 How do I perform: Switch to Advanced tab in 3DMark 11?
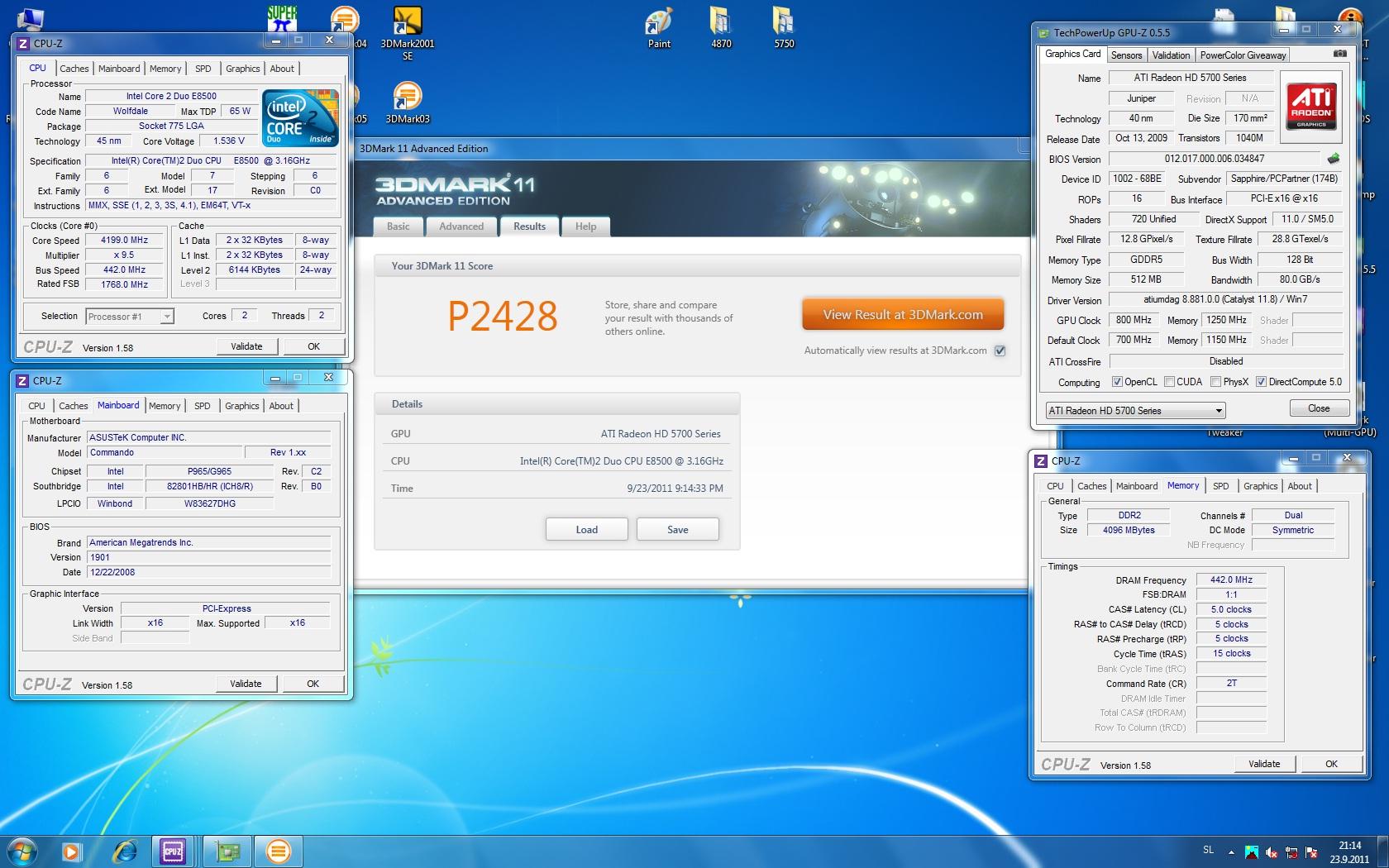pyautogui.click(x=461, y=227)
